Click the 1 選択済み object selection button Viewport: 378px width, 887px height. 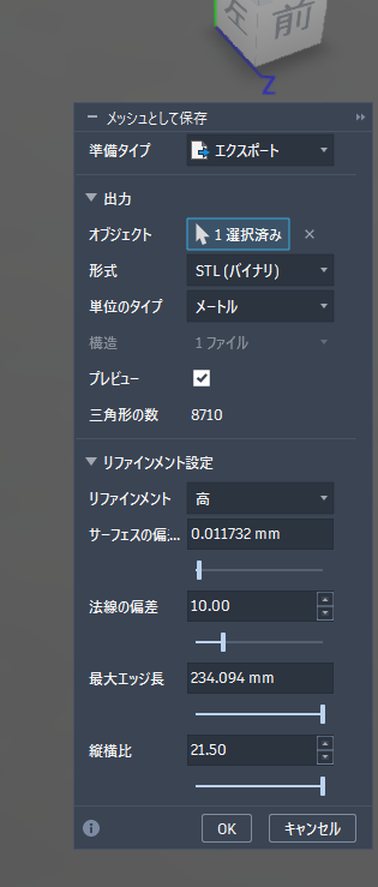238,234
